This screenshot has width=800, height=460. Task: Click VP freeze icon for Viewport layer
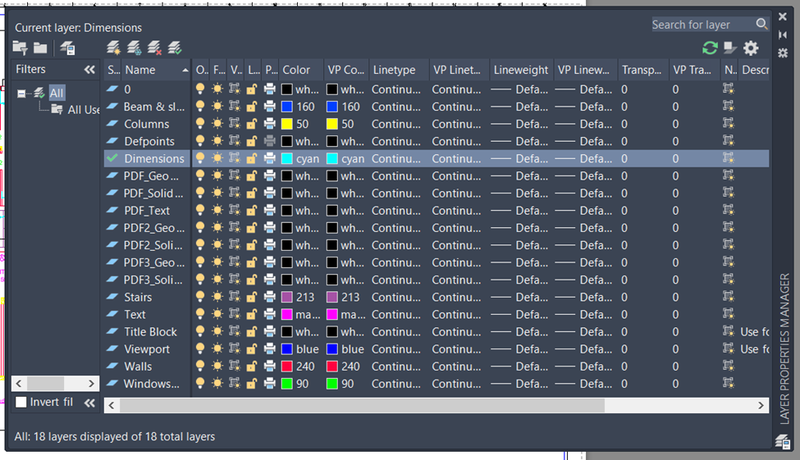pyautogui.click(x=234, y=348)
